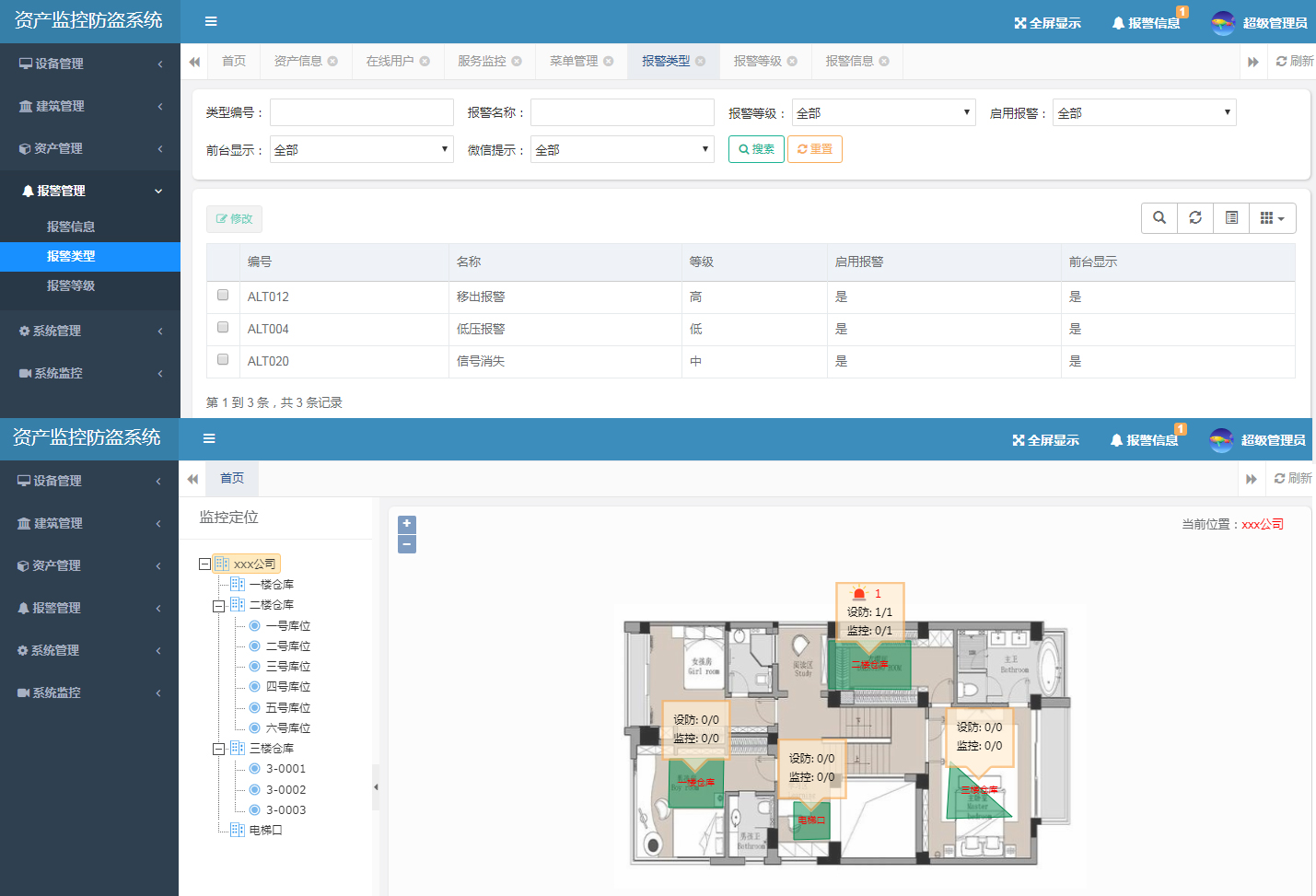This screenshot has width=1316, height=896.
Task: Collapse the 二楼仓库 tree node
Action: pyautogui.click(x=219, y=606)
